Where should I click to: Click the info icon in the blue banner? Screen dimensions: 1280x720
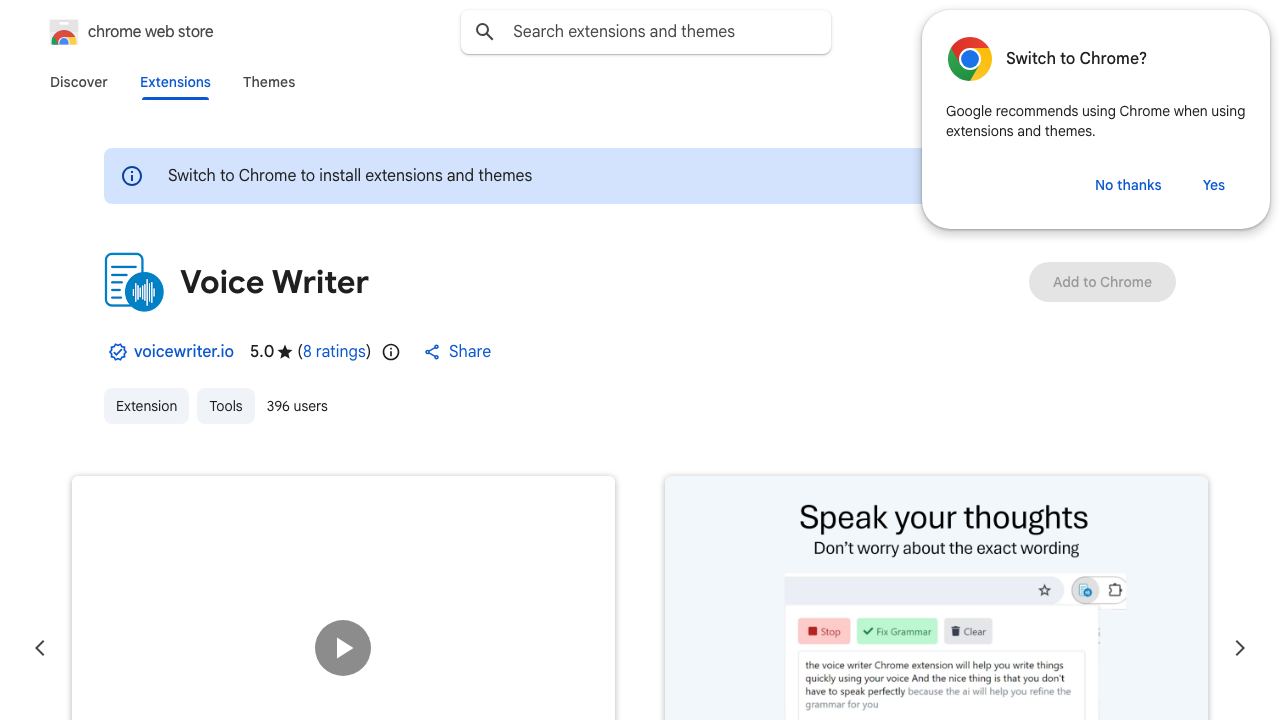click(132, 176)
